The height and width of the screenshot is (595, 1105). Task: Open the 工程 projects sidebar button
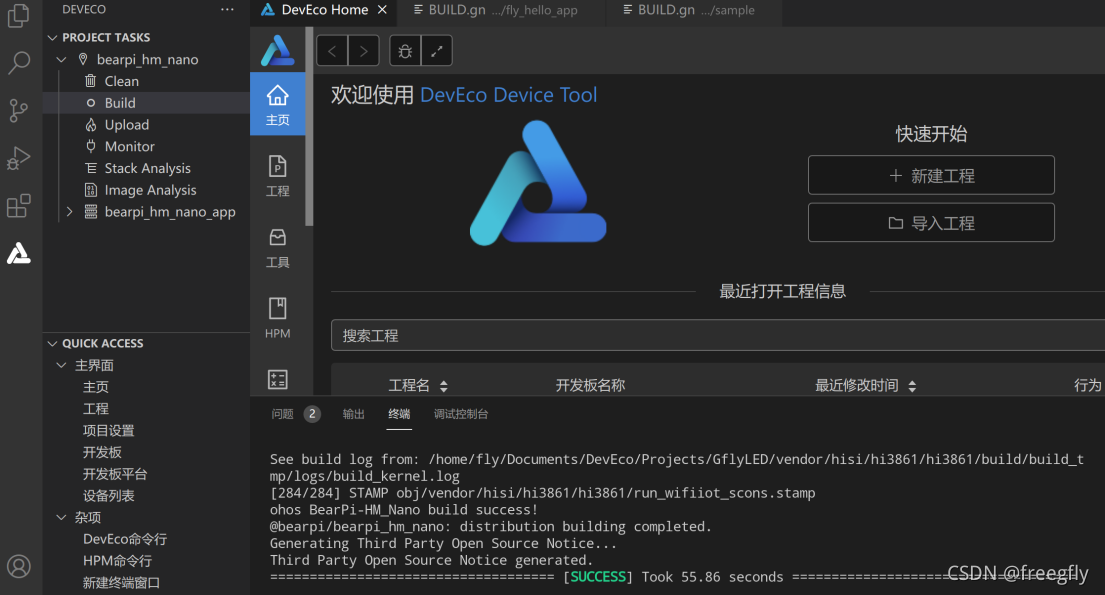pos(278,176)
